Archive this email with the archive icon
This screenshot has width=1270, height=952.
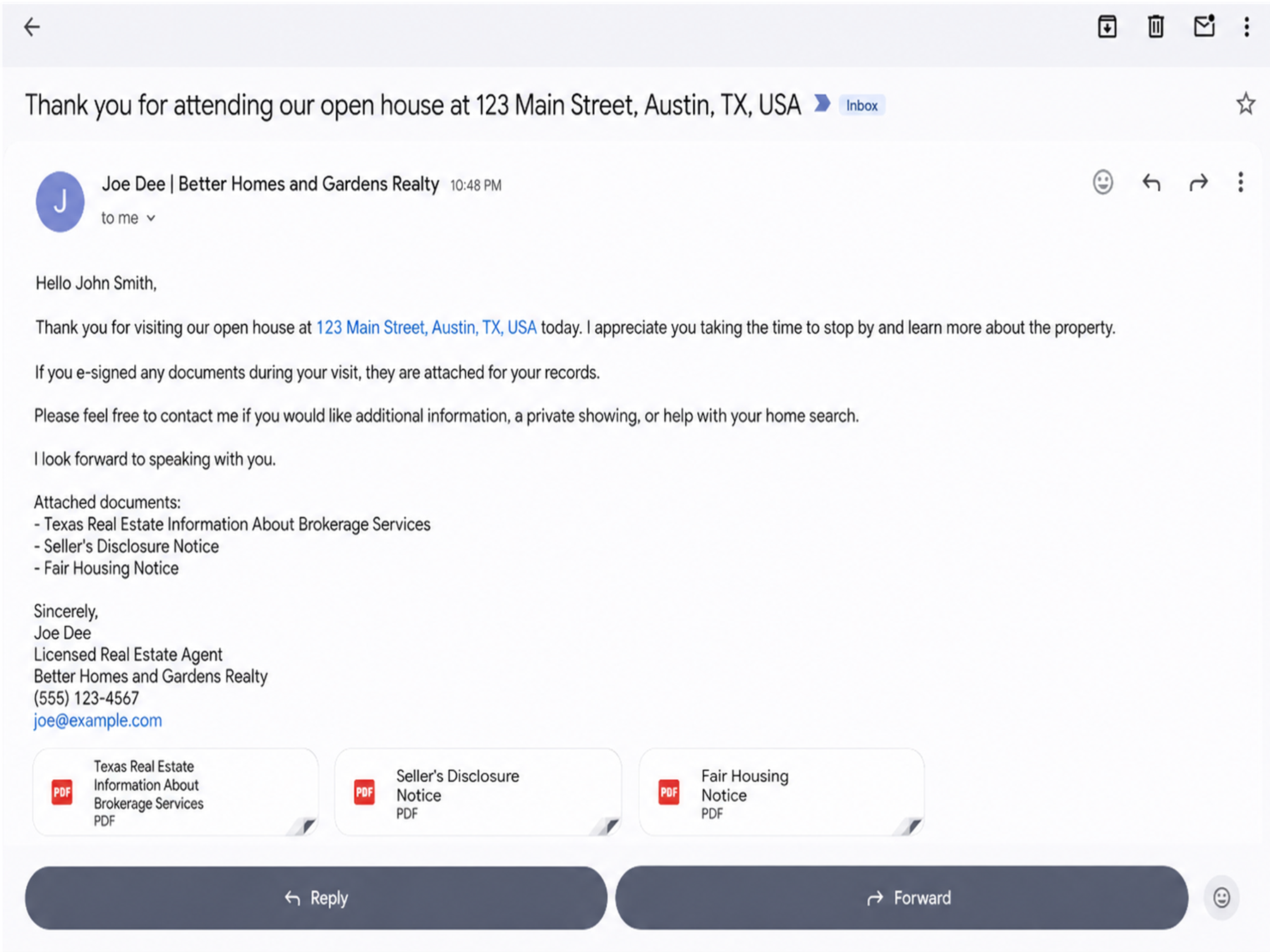(1107, 27)
